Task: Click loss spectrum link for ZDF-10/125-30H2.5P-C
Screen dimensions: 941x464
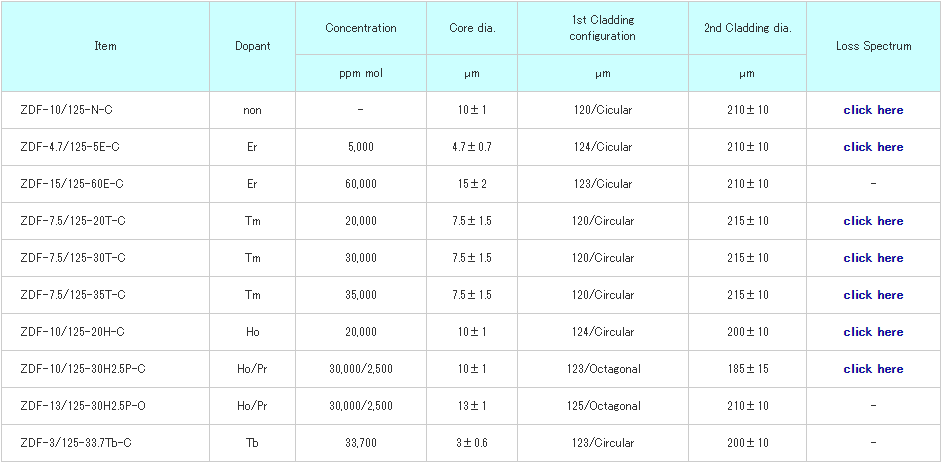Action: pyautogui.click(x=872, y=369)
